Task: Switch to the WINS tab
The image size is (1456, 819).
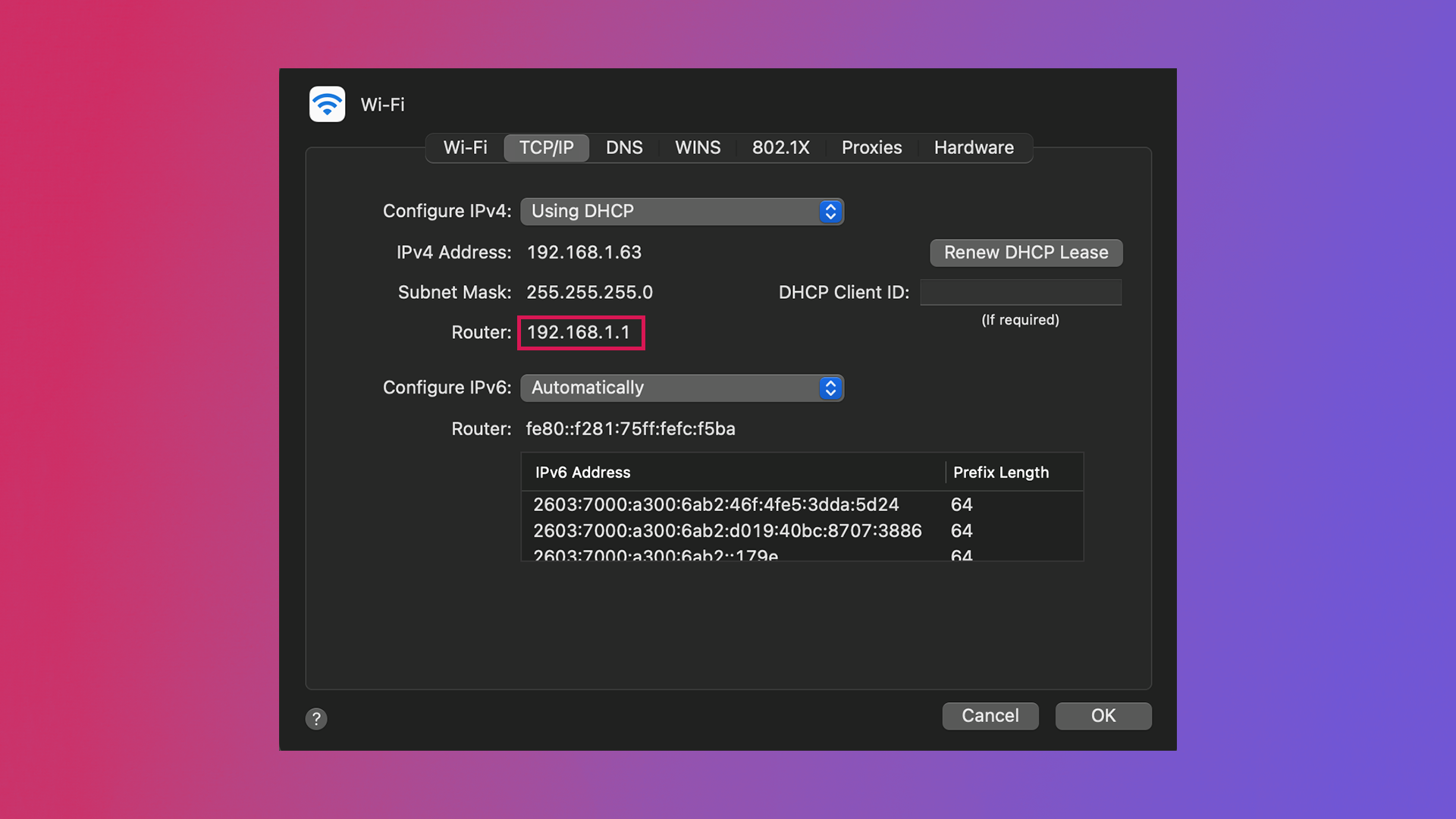Action: 698,147
